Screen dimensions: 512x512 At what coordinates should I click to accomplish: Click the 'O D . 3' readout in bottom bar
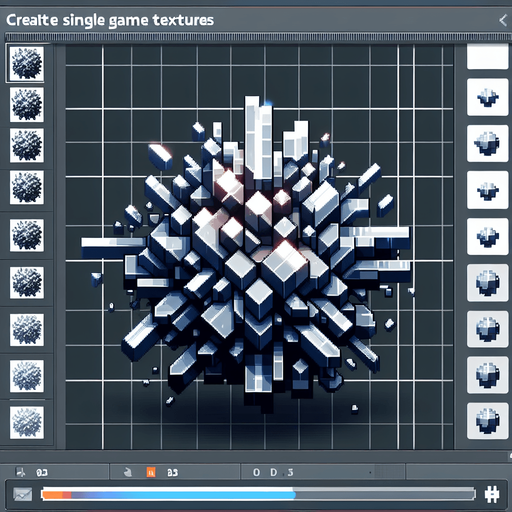[x=273, y=472]
